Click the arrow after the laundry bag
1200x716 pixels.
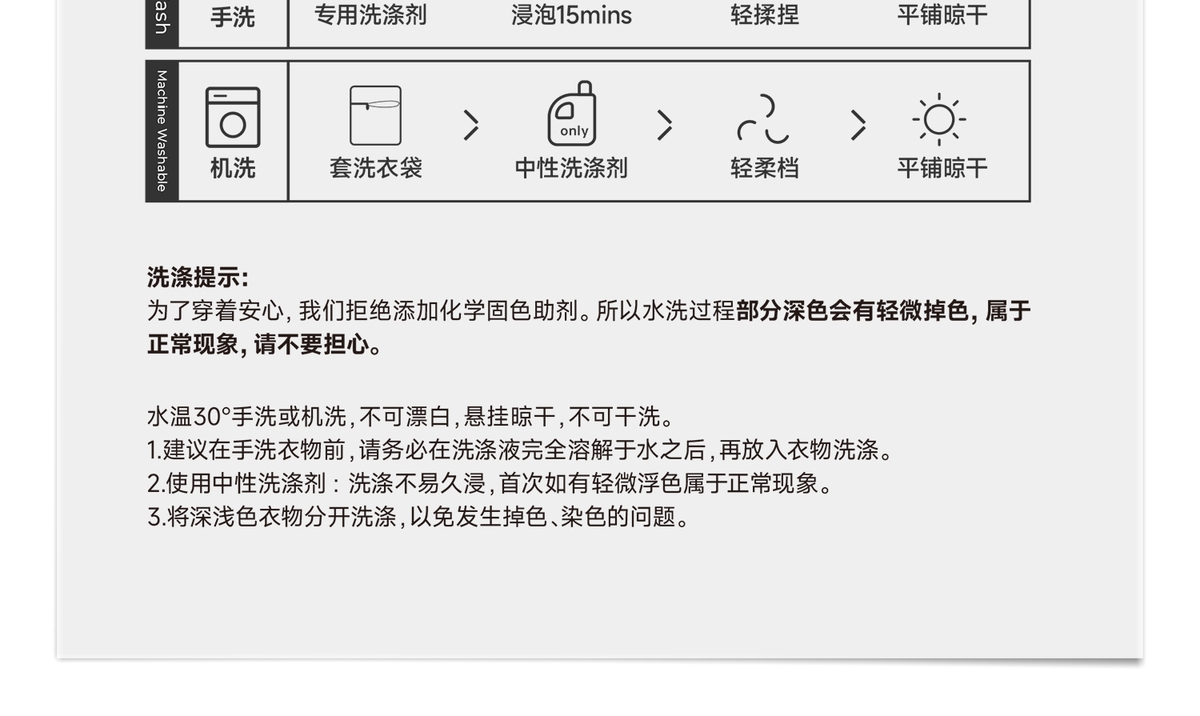point(471,125)
